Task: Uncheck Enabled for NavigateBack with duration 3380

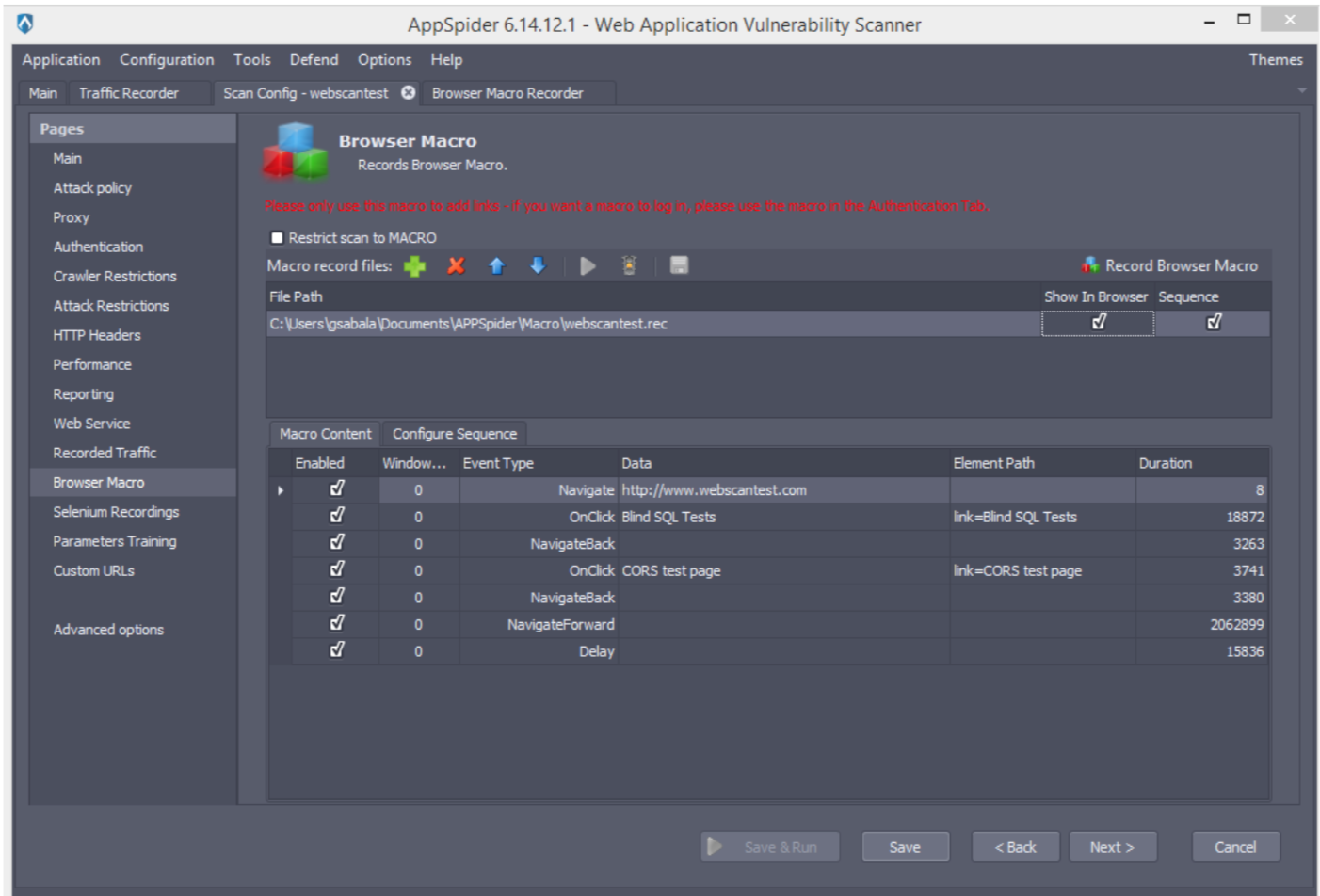Action: (336, 597)
